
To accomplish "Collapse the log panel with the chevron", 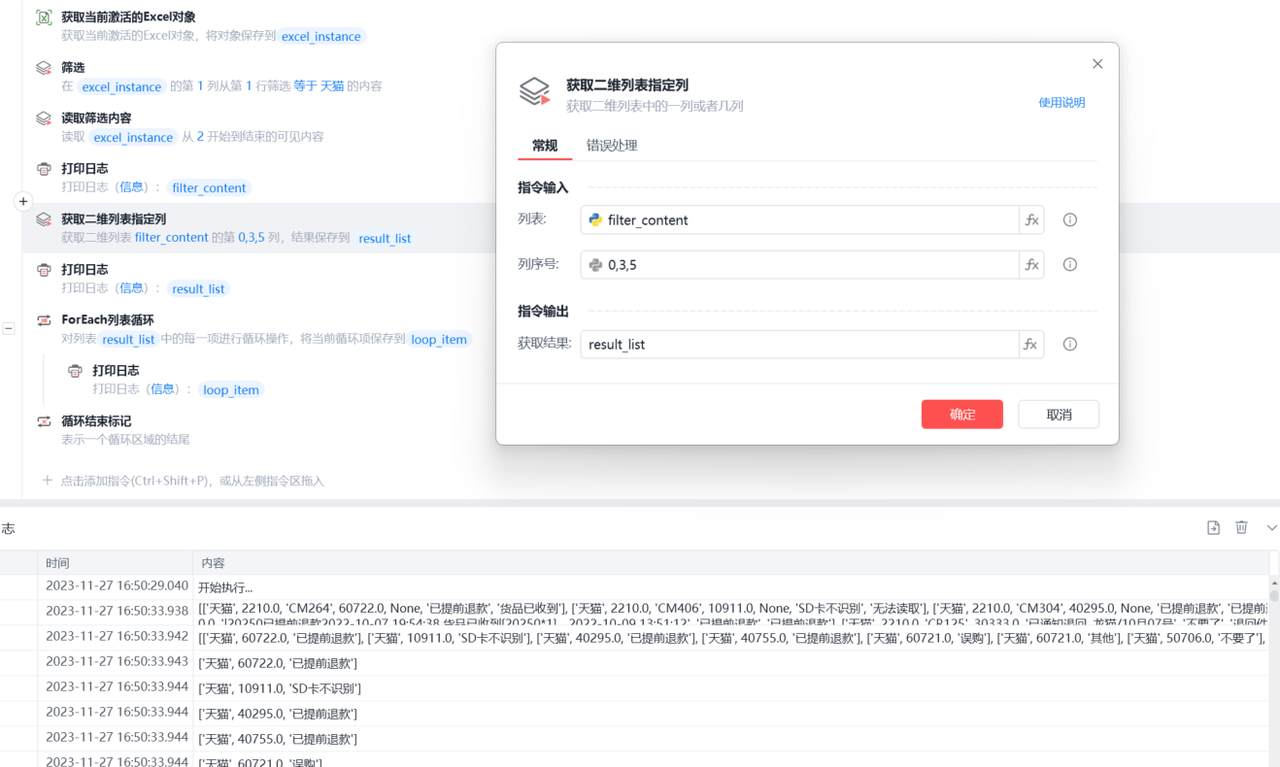I will coord(1271,527).
